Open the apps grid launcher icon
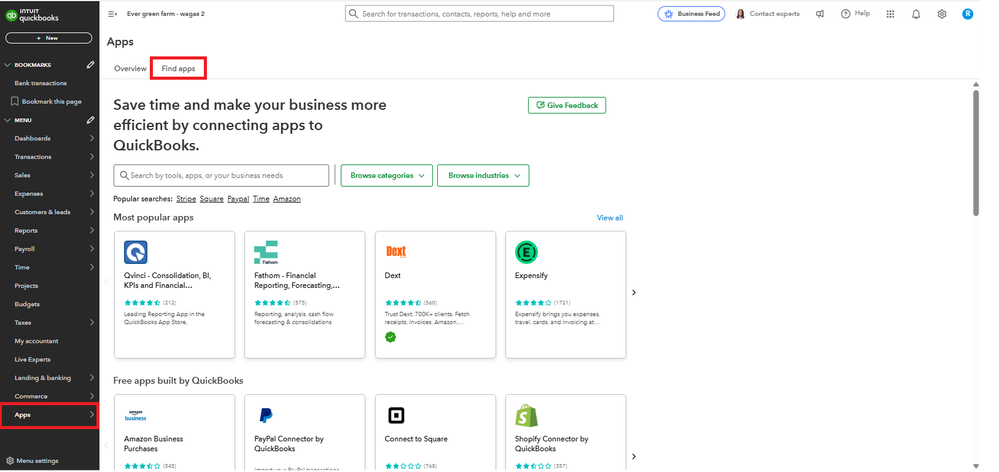This screenshot has height=472, width=999. tap(890, 14)
